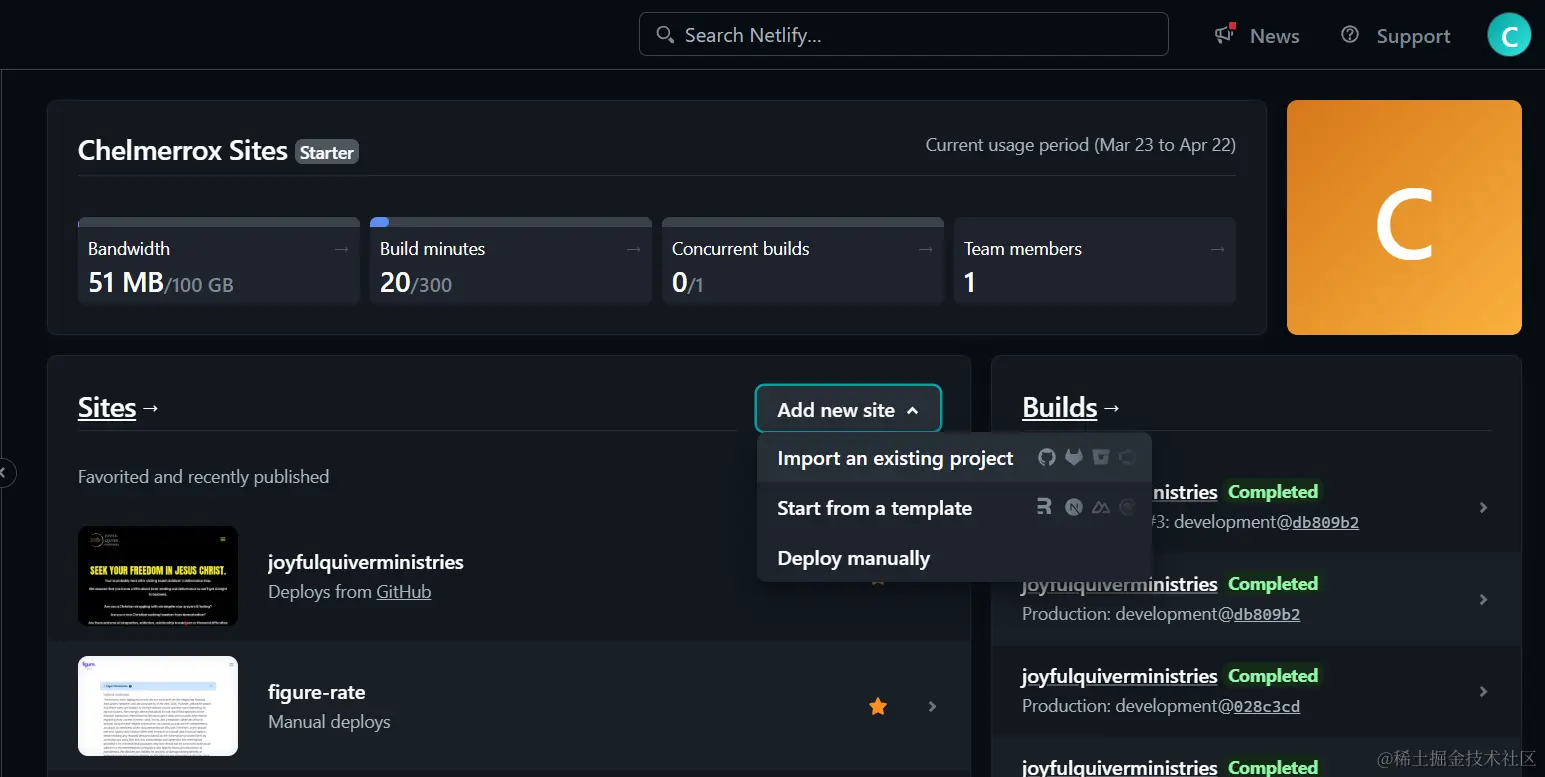Screen dimensions: 1545x777
Task: Open the user avatar in top bar
Action: (1509, 35)
